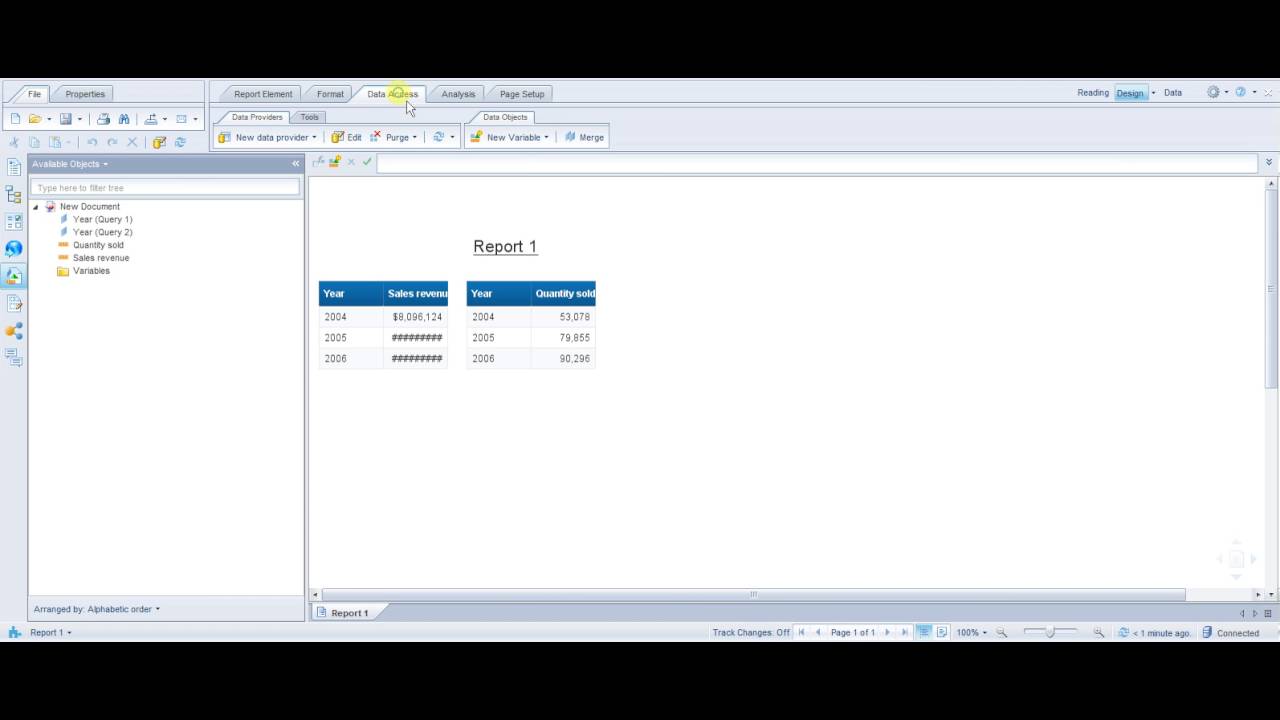The width and height of the screenshot is (1280, 720).
Task: Click the Edit data provider button
Action: (347, 137)
